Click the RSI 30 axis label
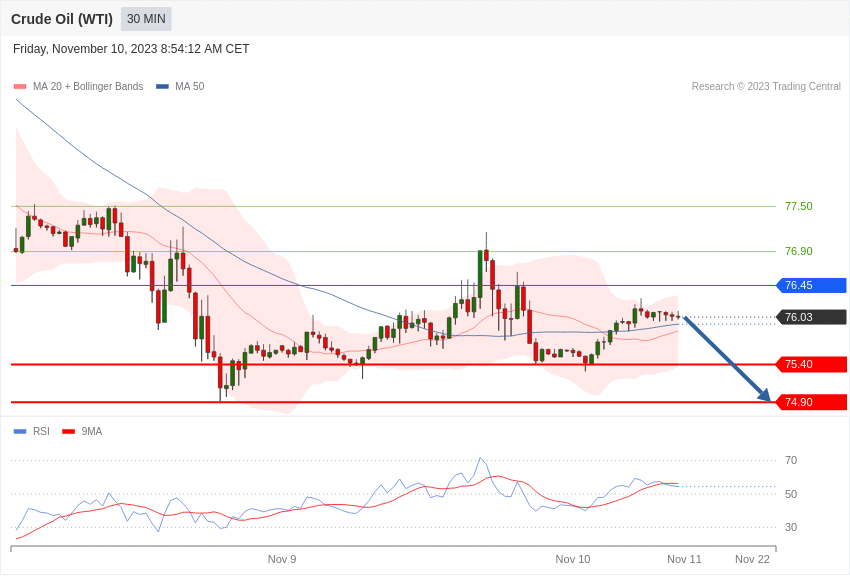 coord(791,527)
